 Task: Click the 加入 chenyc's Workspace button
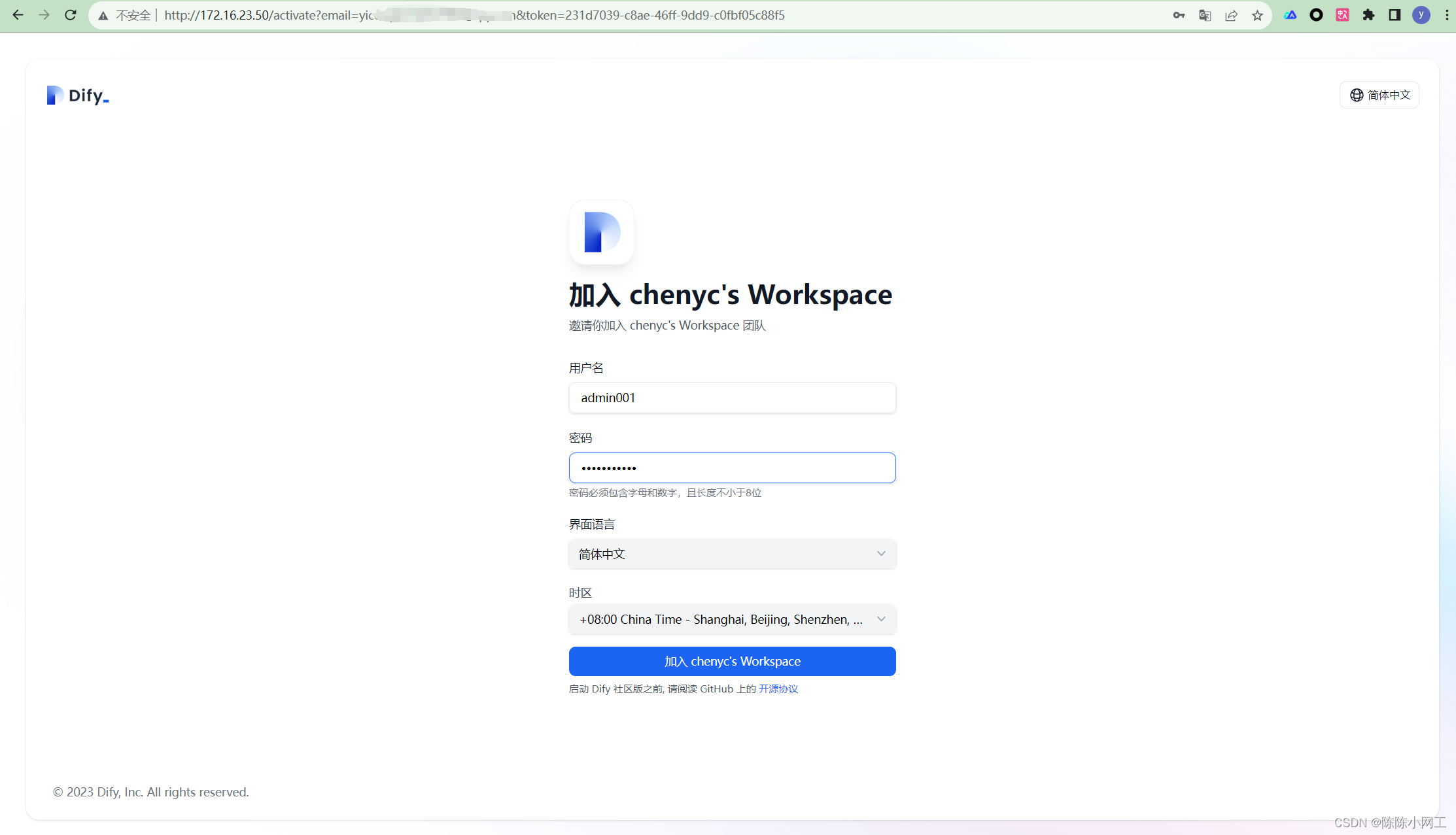tap(732, 661)
